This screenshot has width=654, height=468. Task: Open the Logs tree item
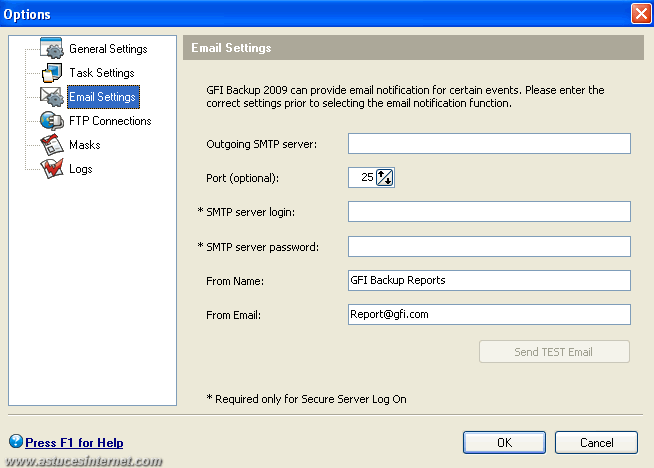(80, 169)
